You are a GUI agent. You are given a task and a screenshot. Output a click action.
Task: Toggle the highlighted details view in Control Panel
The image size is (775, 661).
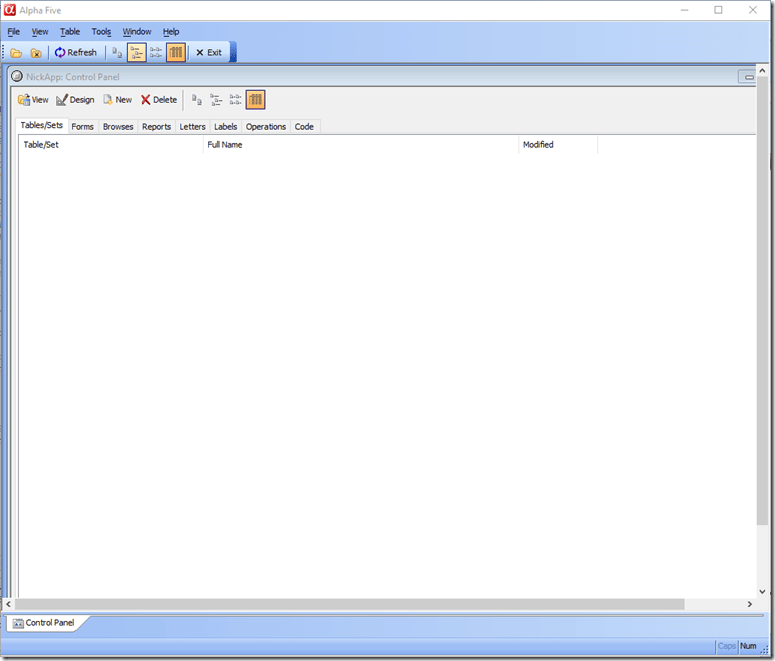256,100
